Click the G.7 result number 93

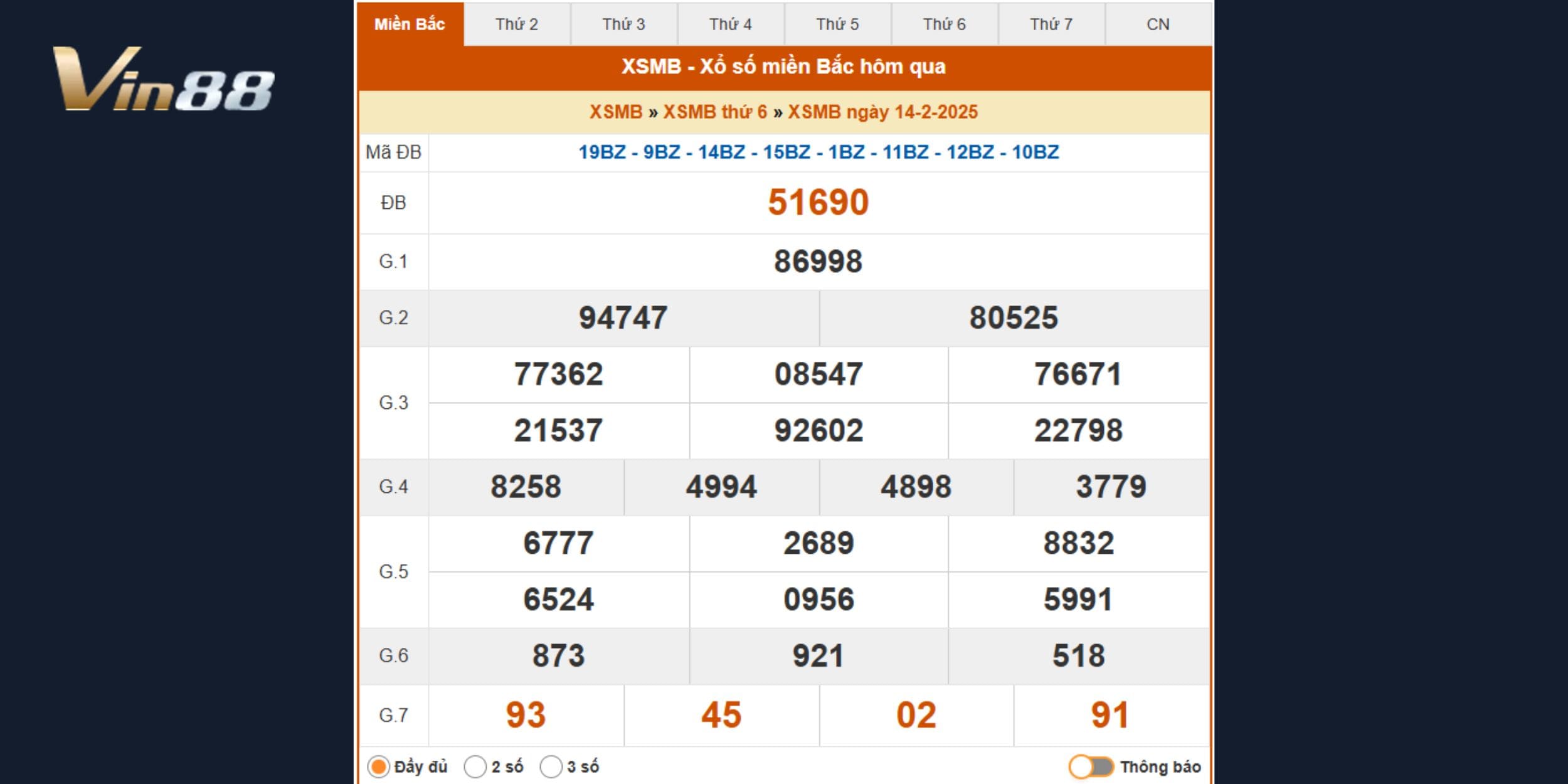(526, 715)
